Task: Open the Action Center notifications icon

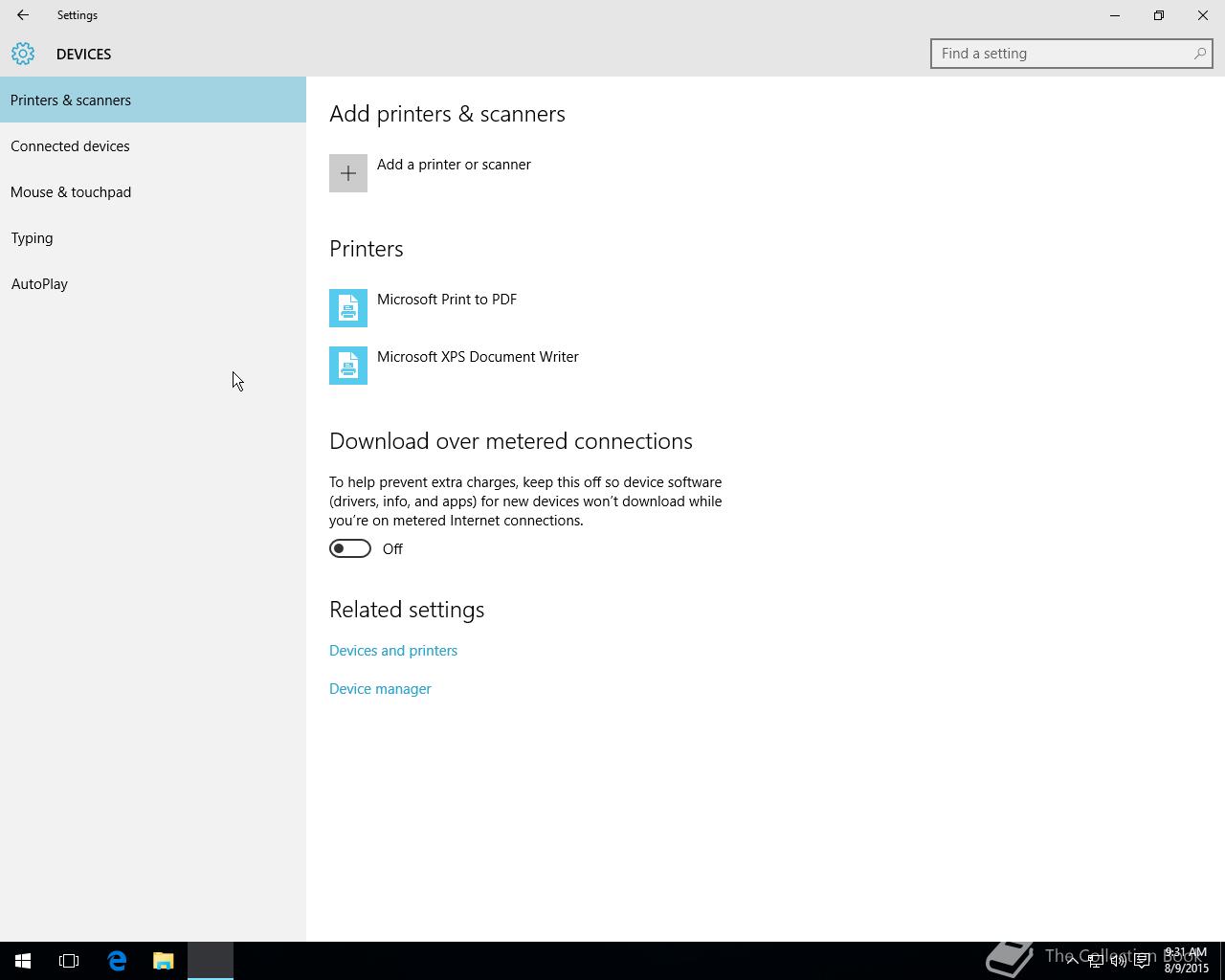Action: pos(1143,961)
